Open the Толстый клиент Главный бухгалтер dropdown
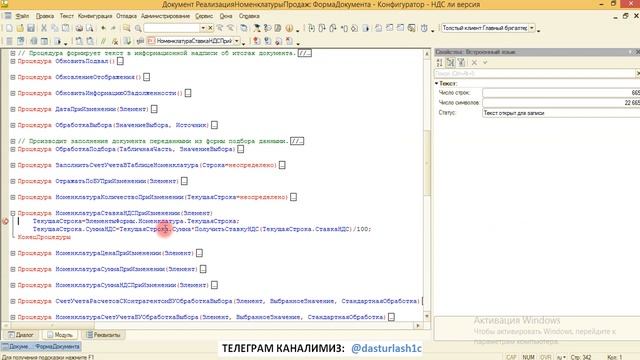This screenshot has width=640, height=360. point(532,28)
